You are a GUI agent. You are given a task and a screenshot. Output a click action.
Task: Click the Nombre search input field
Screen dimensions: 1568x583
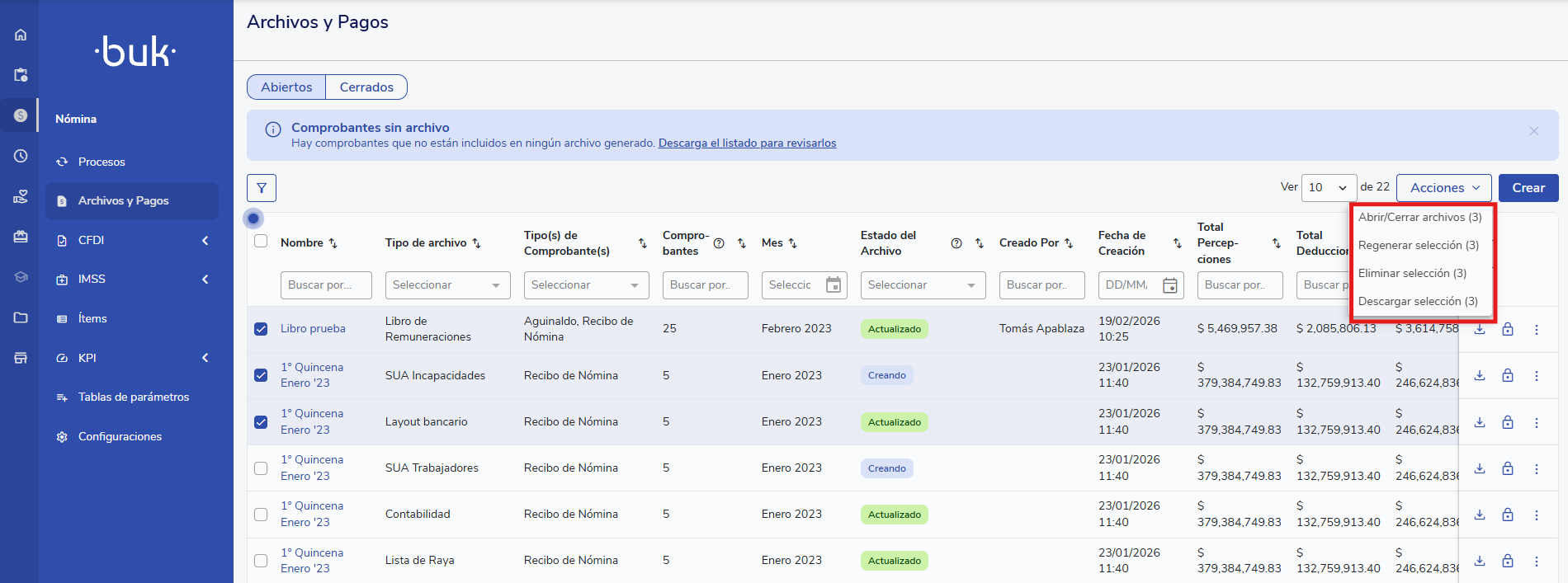tap(326, 285)
